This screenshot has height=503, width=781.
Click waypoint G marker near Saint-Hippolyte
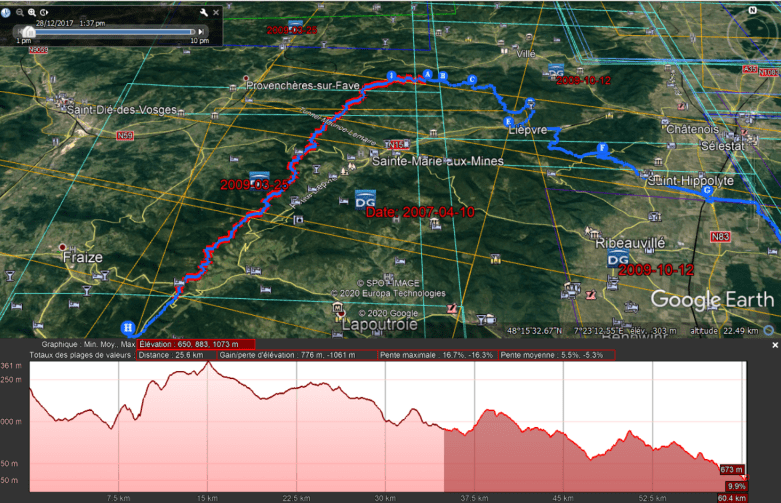click(707, 190)
